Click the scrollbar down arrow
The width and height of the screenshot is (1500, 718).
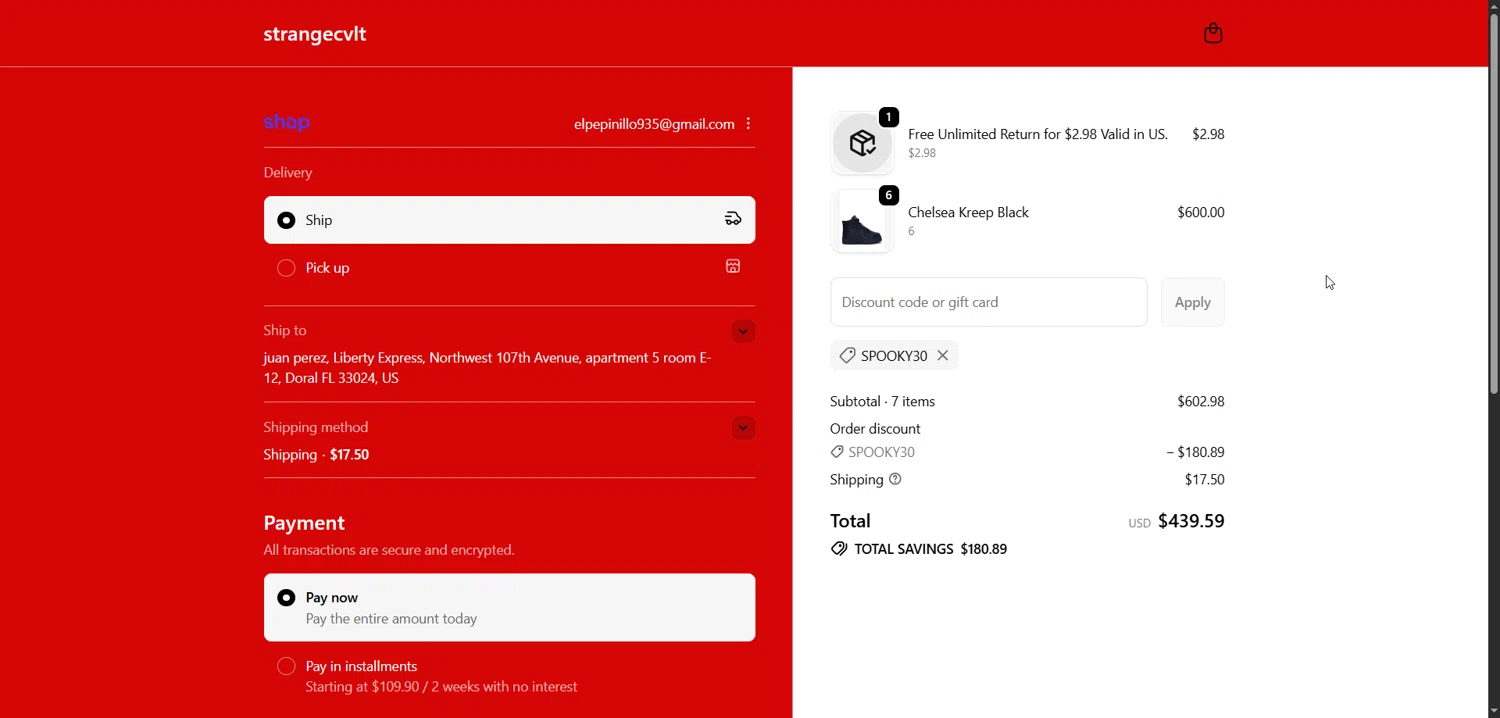(x=1494, y=710)
